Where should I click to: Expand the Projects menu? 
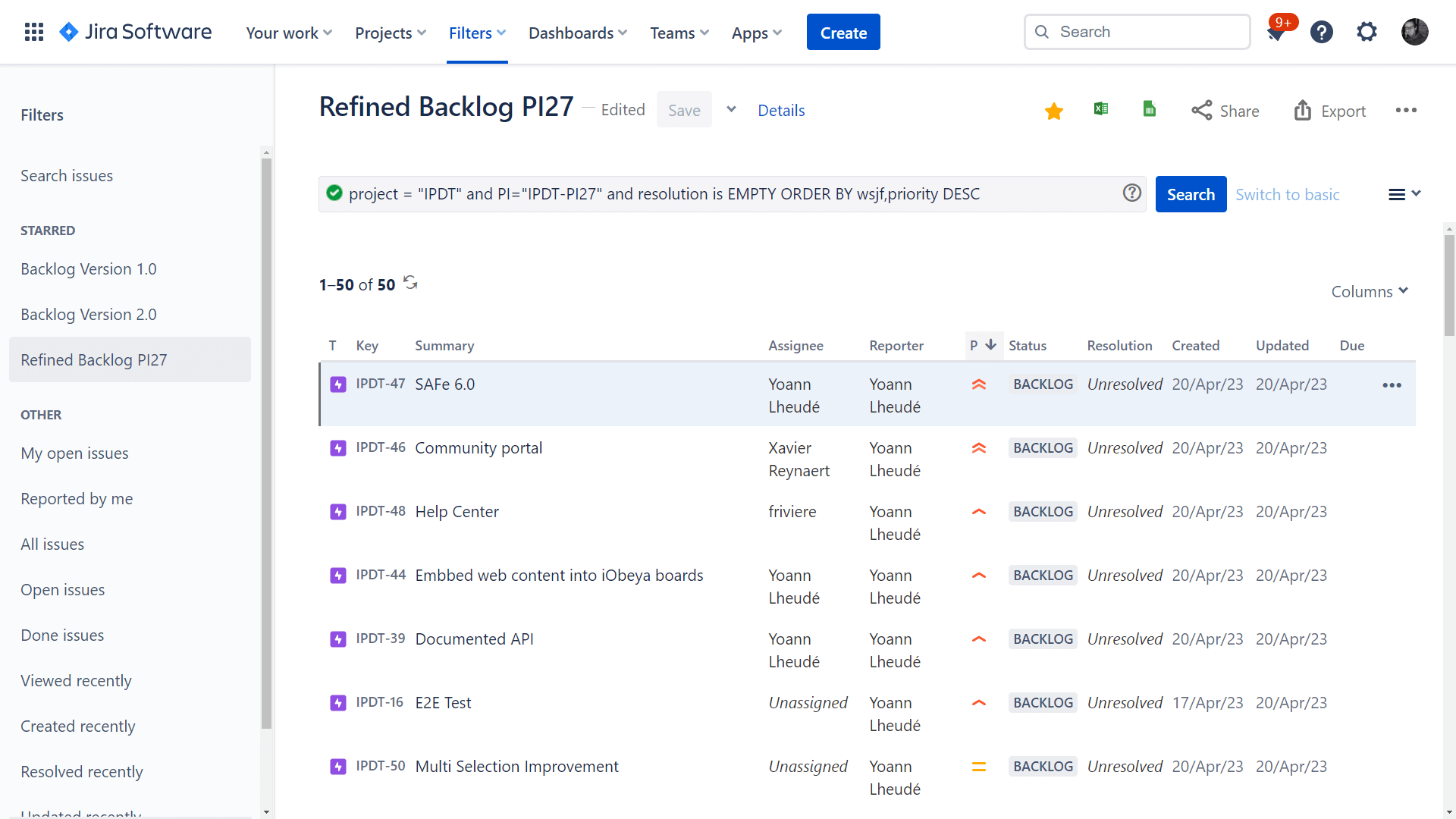tap(391, 33)
